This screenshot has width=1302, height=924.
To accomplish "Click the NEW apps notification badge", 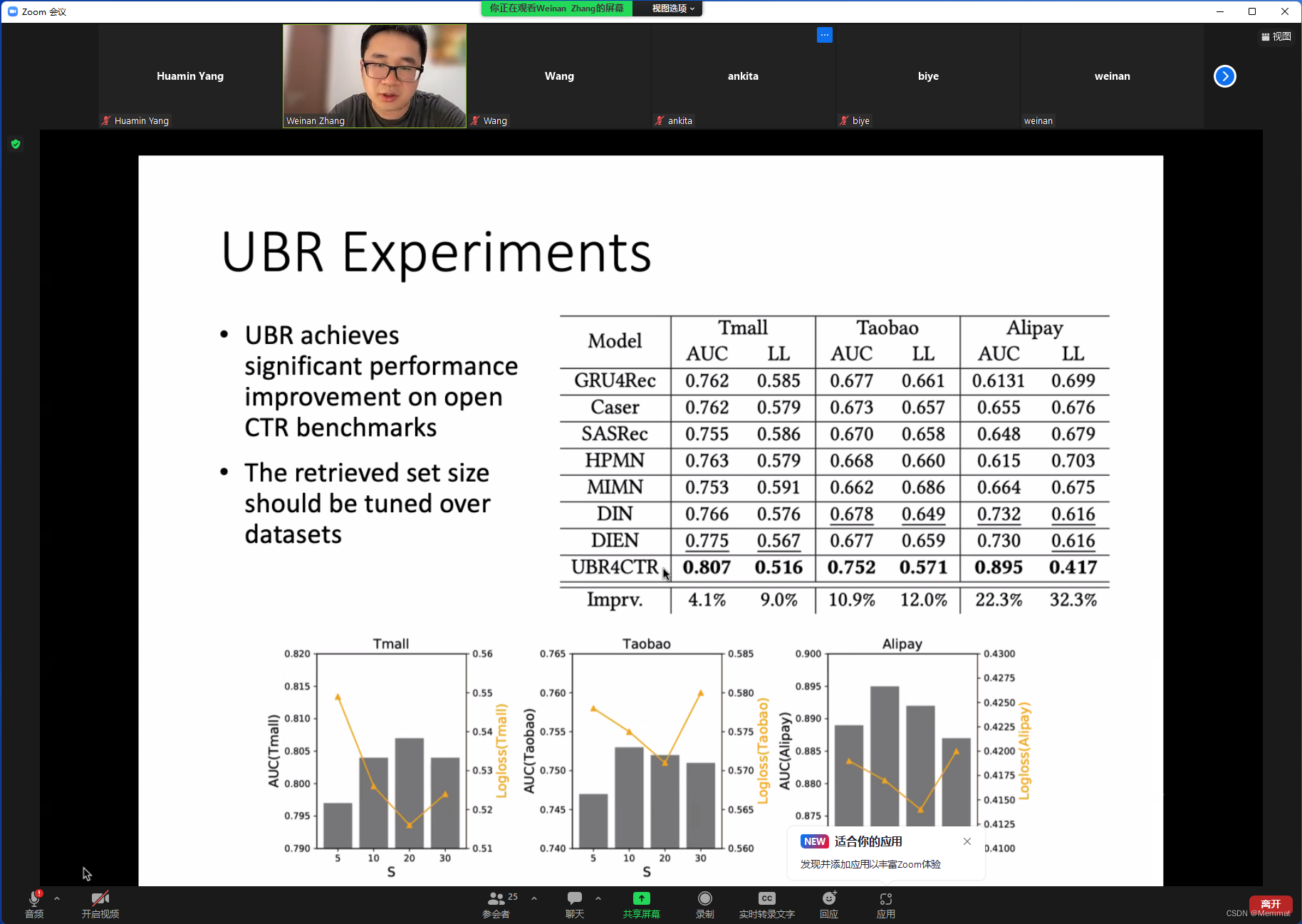I will pyautogui.click(x=815, y=841).
